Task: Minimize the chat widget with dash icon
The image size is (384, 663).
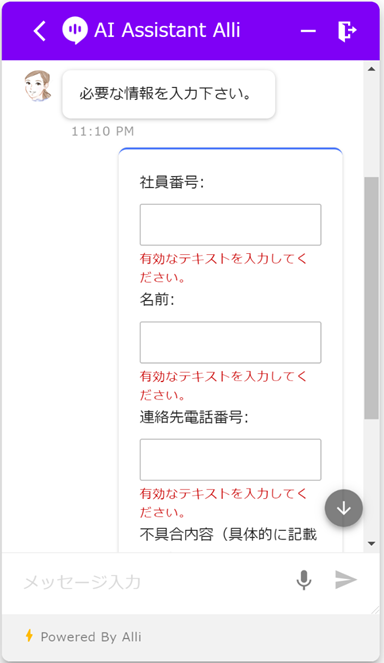Action: [x=308, y=31]
